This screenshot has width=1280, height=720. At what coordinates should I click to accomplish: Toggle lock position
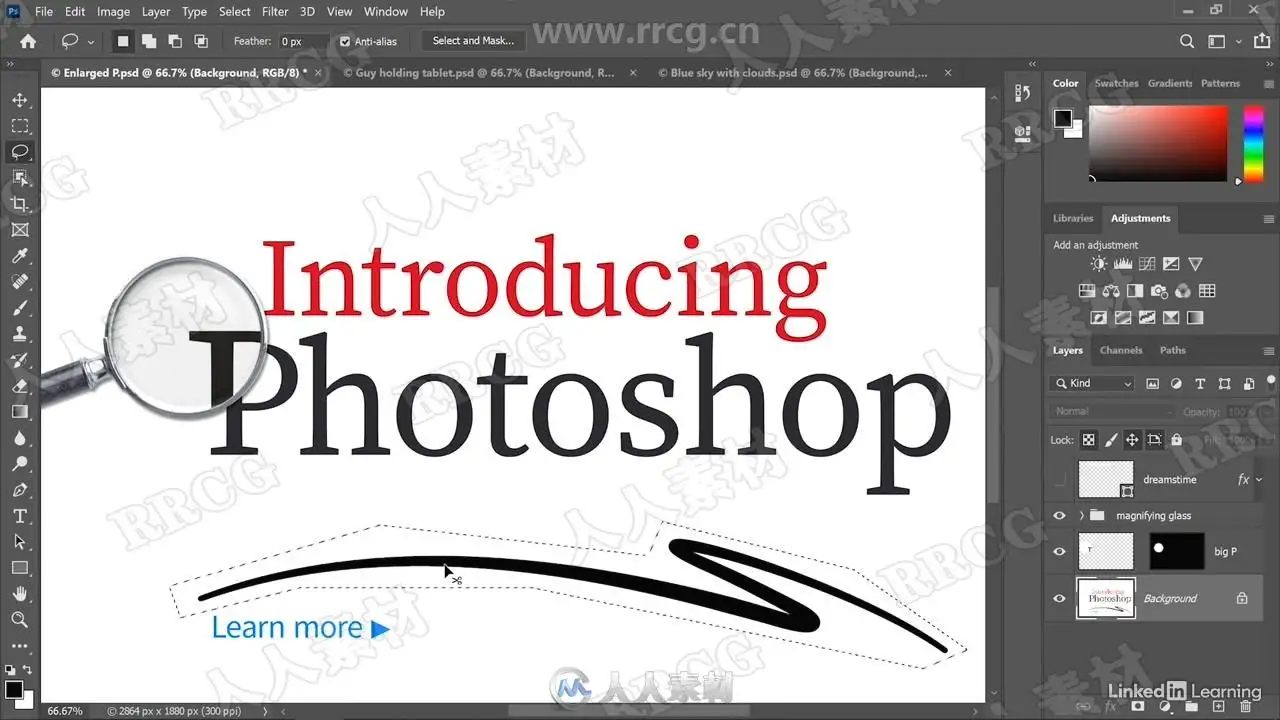point(1132,440)
